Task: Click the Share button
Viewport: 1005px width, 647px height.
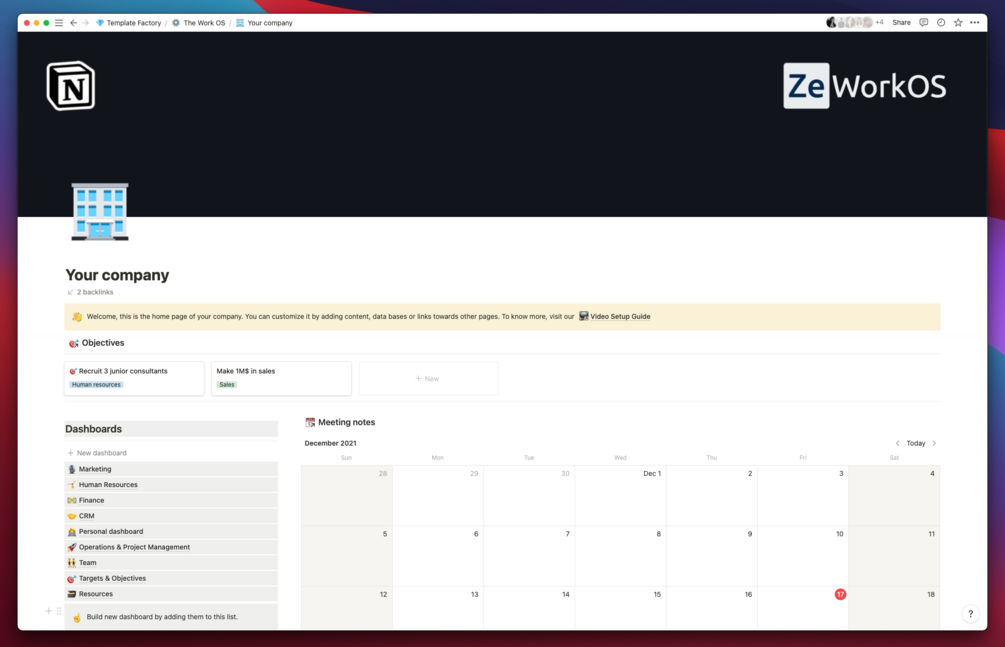Action: click(x=901, y=22)
